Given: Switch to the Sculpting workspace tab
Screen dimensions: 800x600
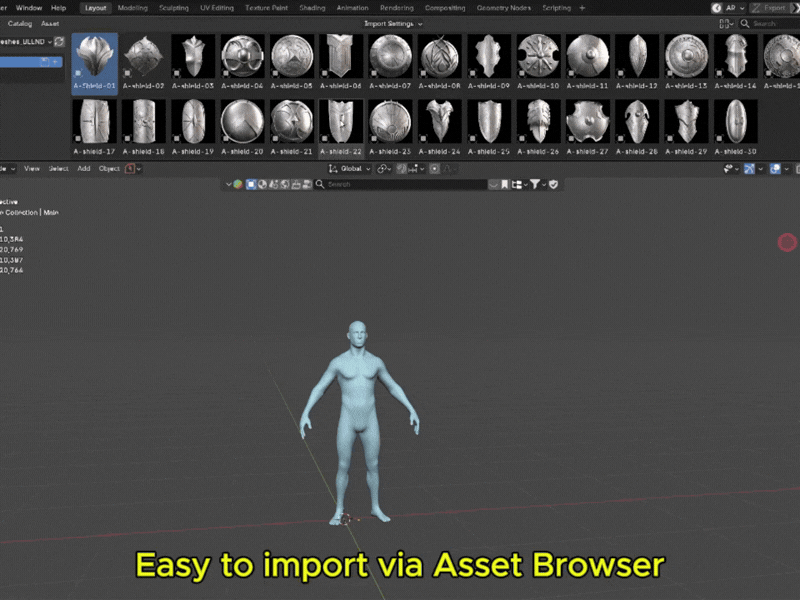Looking at the screenshot, I should tap(173, 8).
